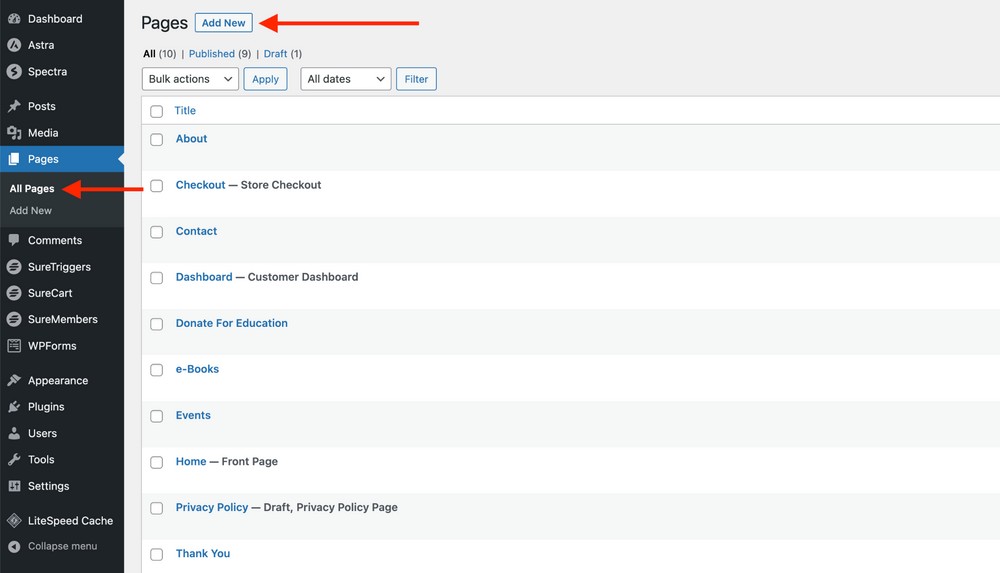Open the Bulk actions dropdown
Viewport: 1000px width, 573px height.
pyautogui.click(x=190, y=79)
